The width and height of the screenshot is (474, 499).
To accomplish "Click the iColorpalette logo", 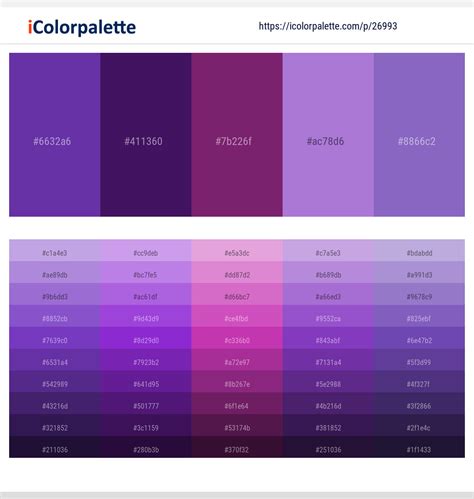I will [82, 27].
